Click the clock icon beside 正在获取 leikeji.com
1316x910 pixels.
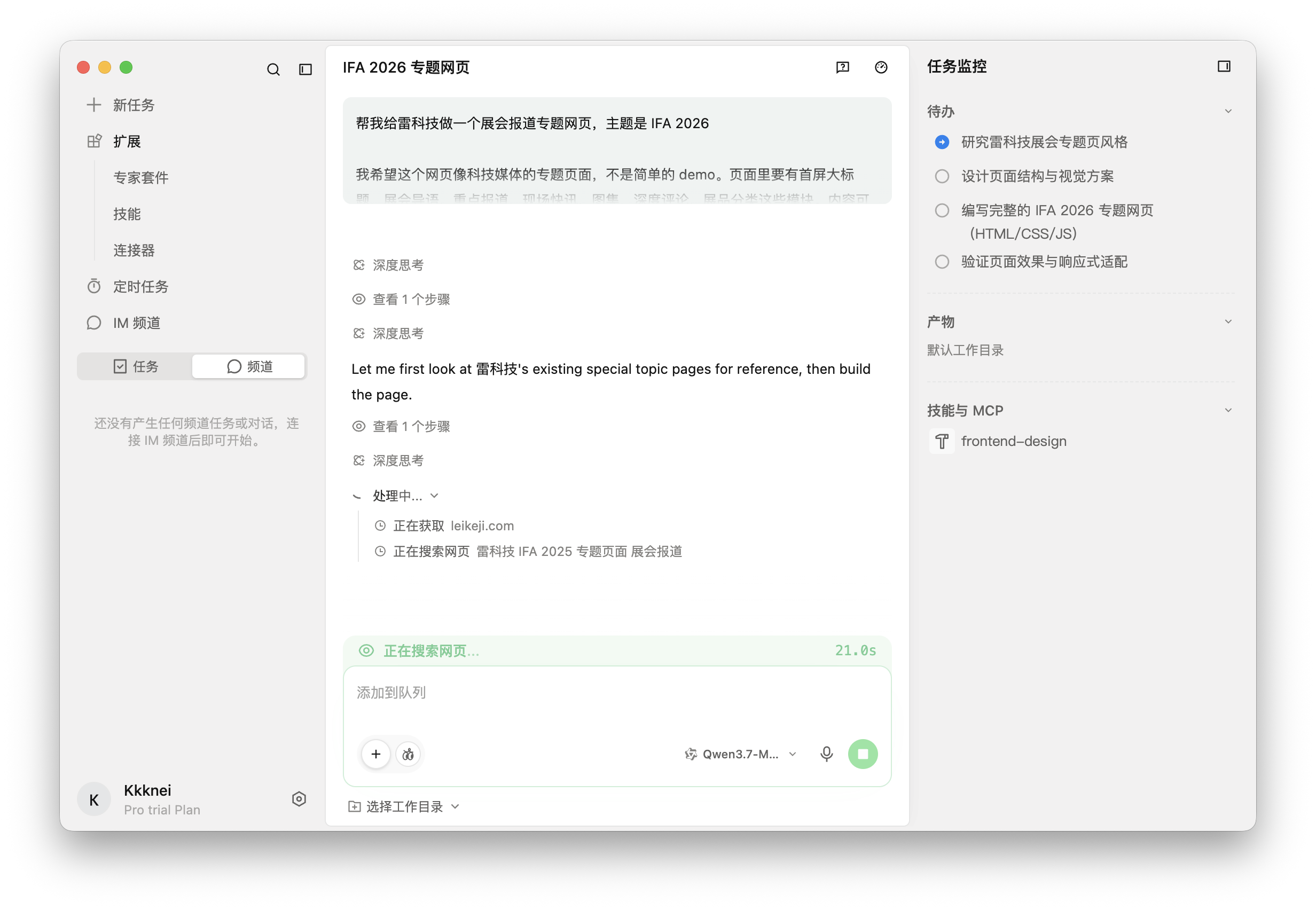380,525
